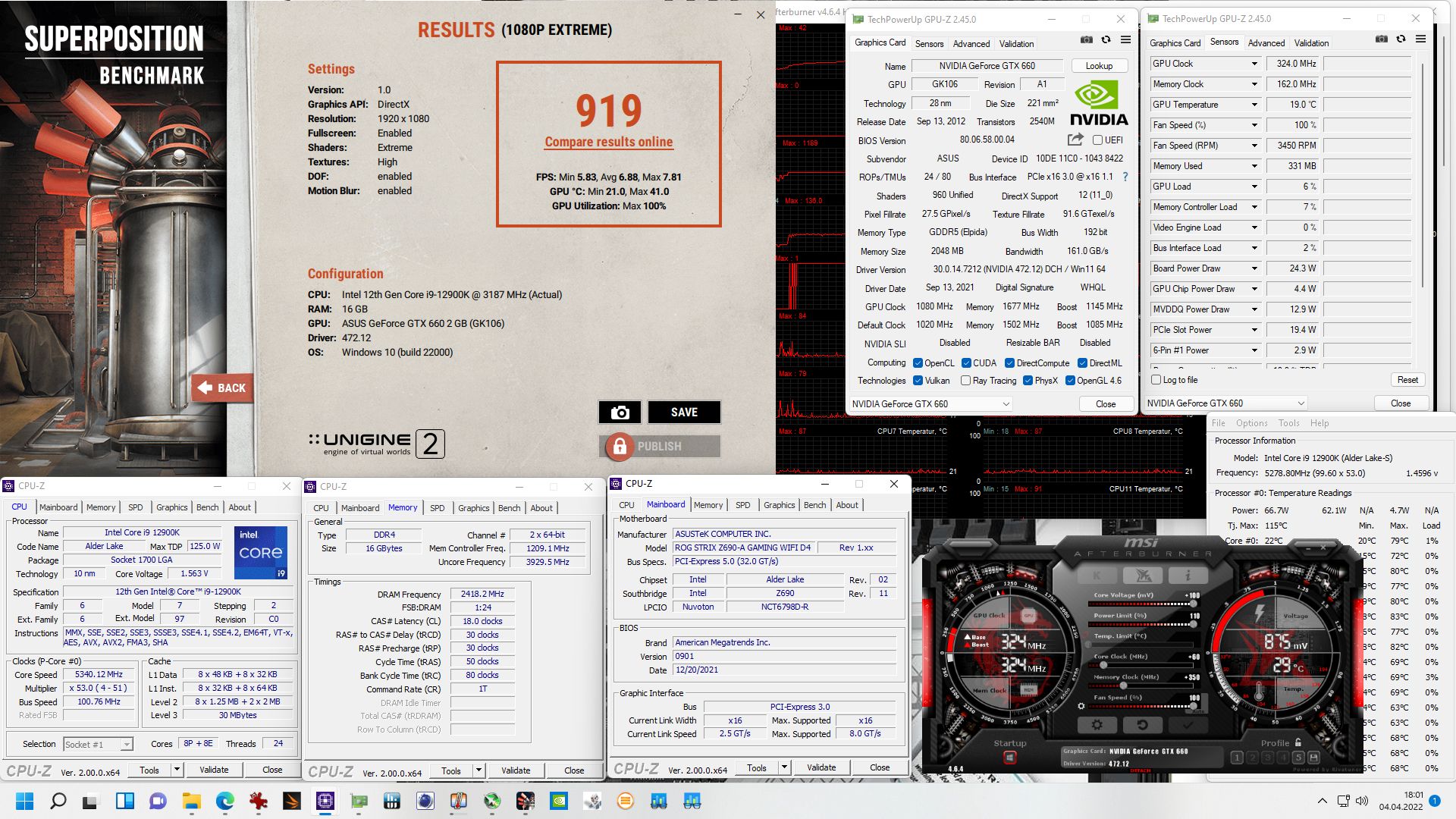Click PUBLISH locked button in Superposition

[x=660, y=447]
